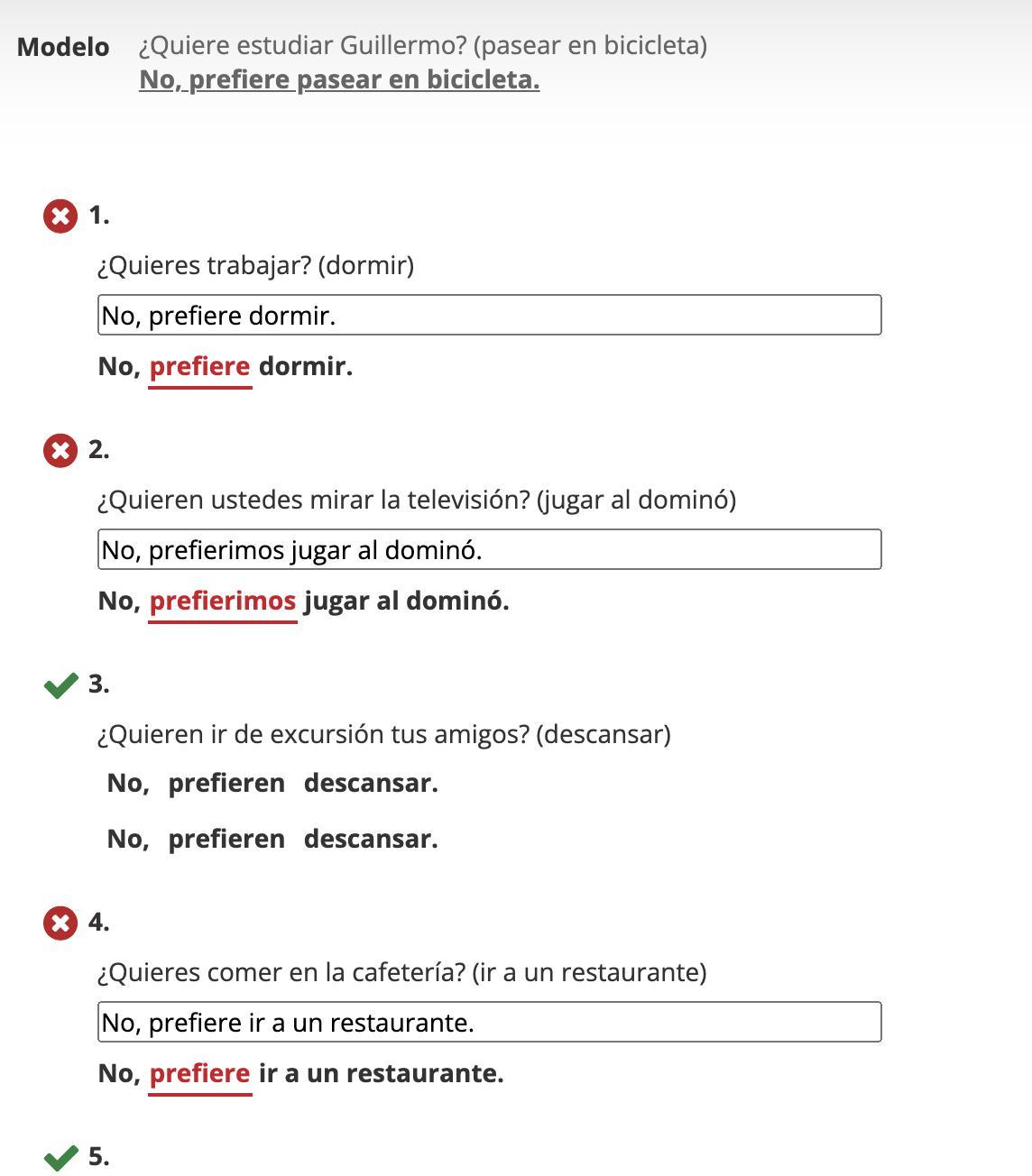Click the question about 'comer en la cafetería'

[401, 973]
